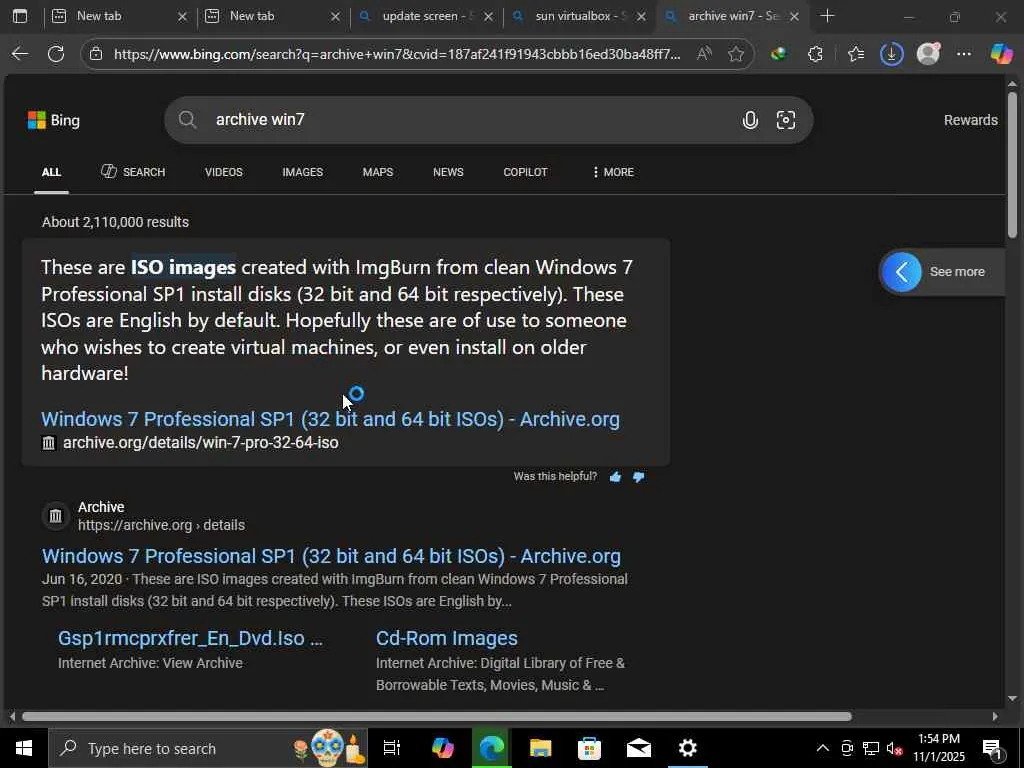Open a new tab with plus button
Screen dimensions: 1024x768
coord(827,16)
